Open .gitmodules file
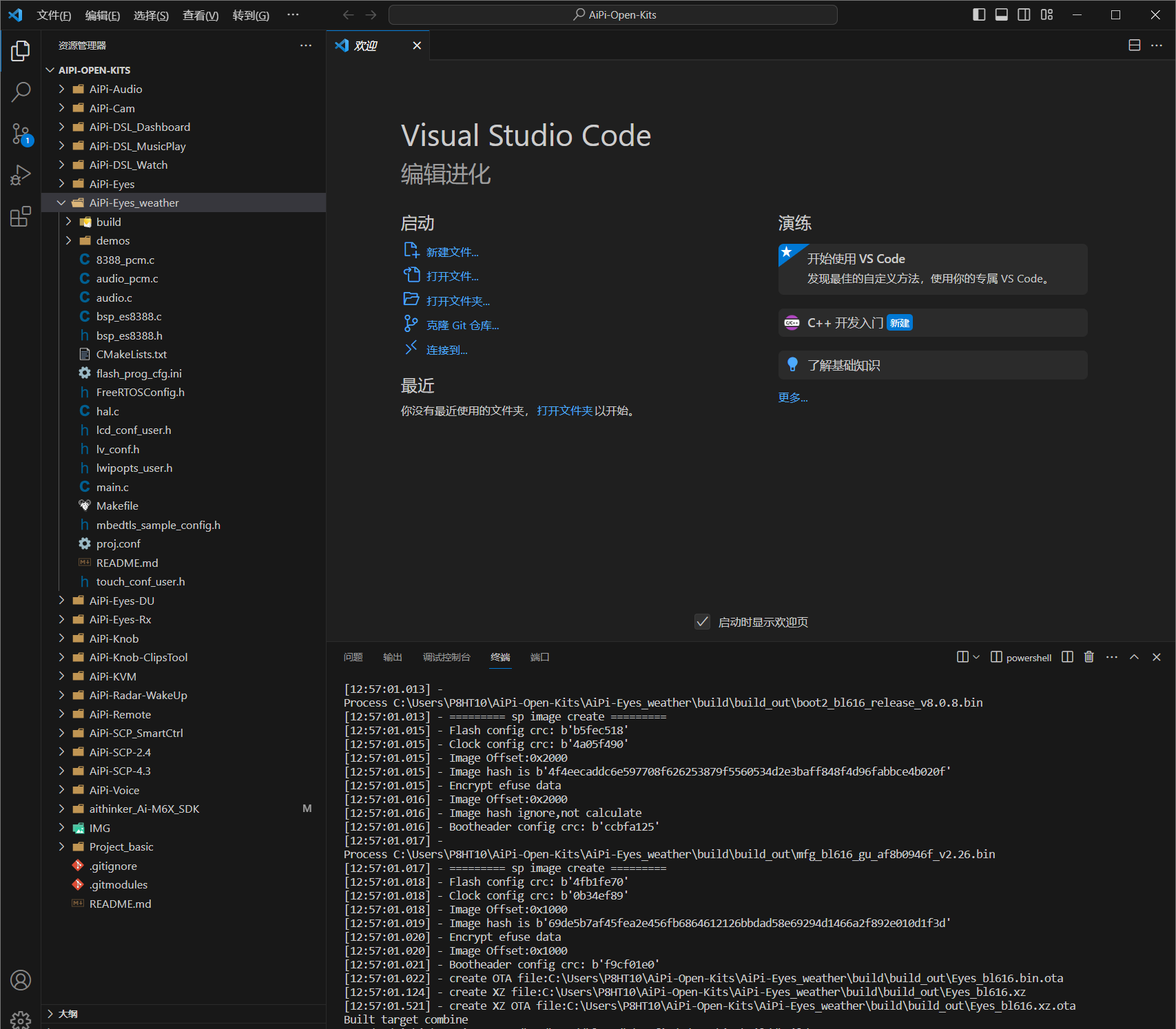 tap(183, 884)
